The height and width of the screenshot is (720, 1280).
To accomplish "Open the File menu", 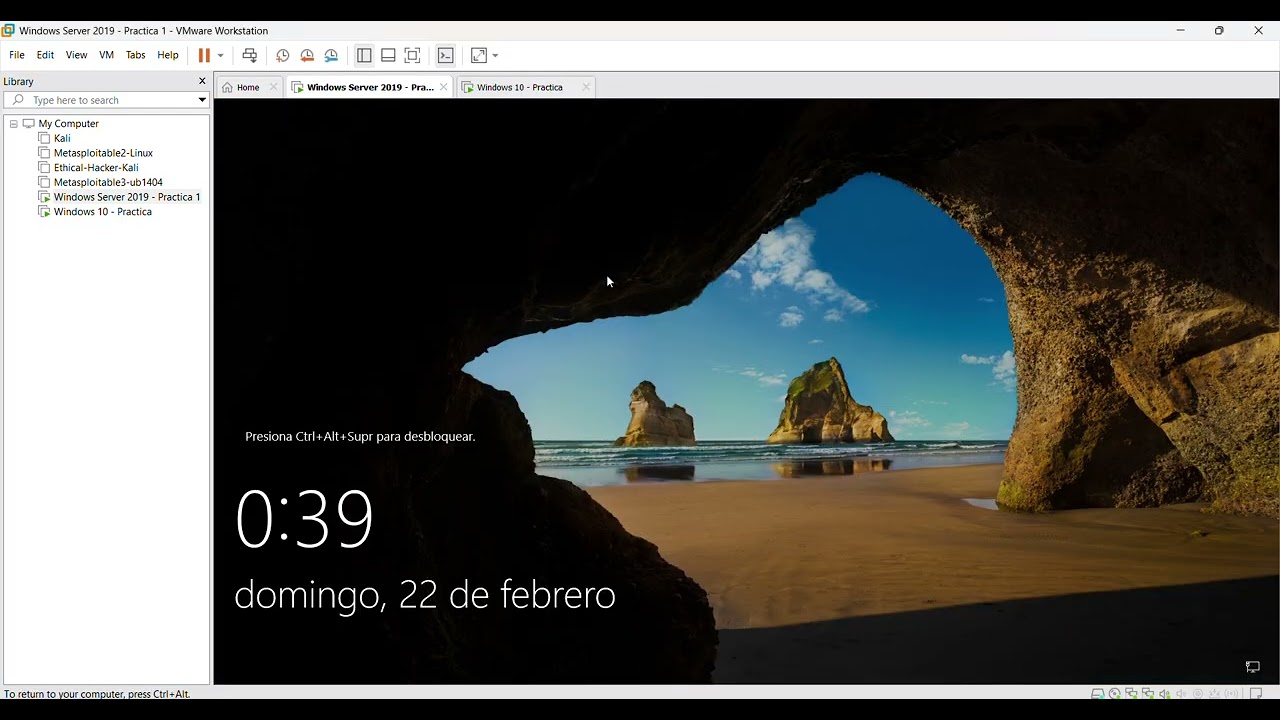I will pos(17,55).
